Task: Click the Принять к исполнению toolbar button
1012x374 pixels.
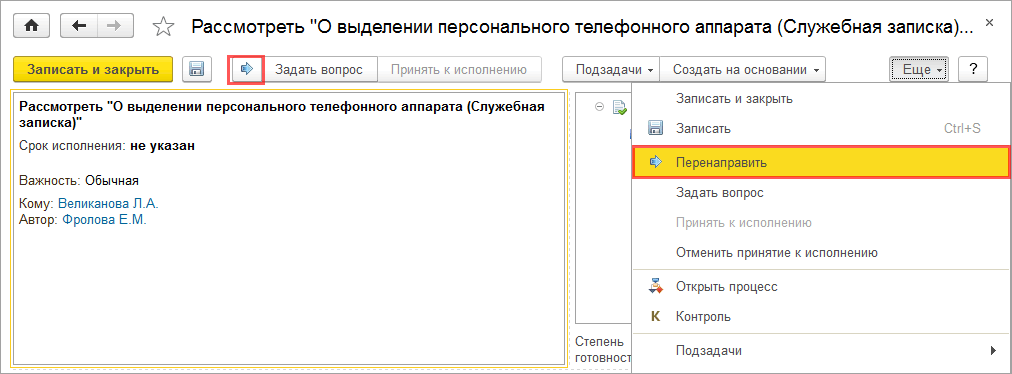Action: [x=459, y=69]
